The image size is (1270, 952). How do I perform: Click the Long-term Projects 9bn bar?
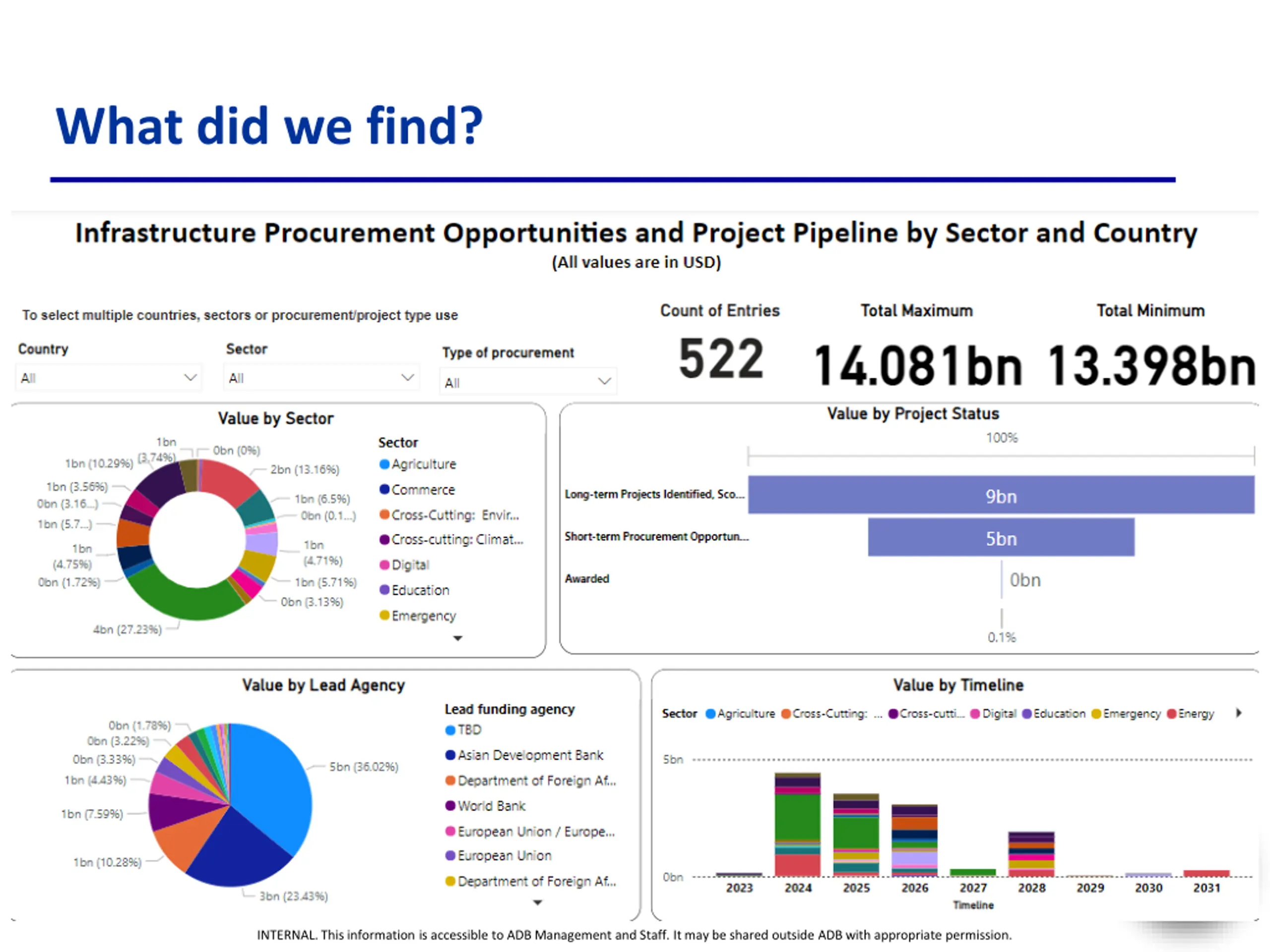pyautogui.click(x=1000, y=495)
